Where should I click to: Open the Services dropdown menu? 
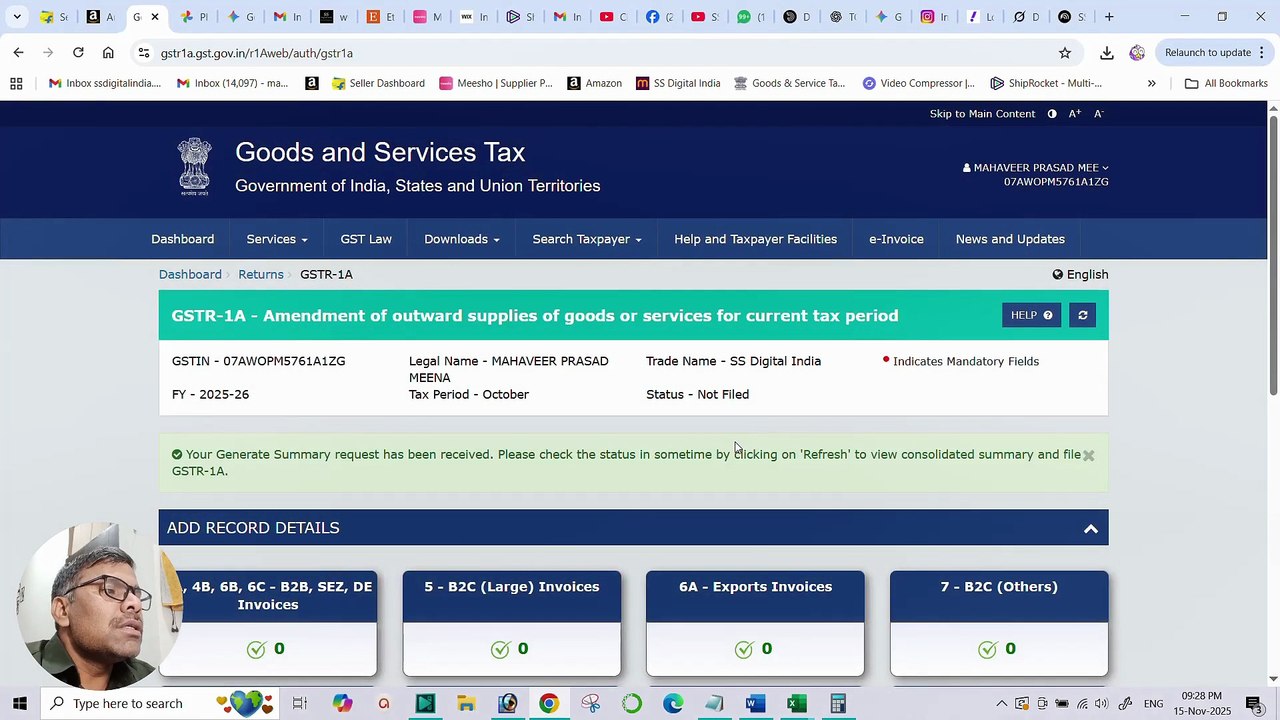point(277,239)
